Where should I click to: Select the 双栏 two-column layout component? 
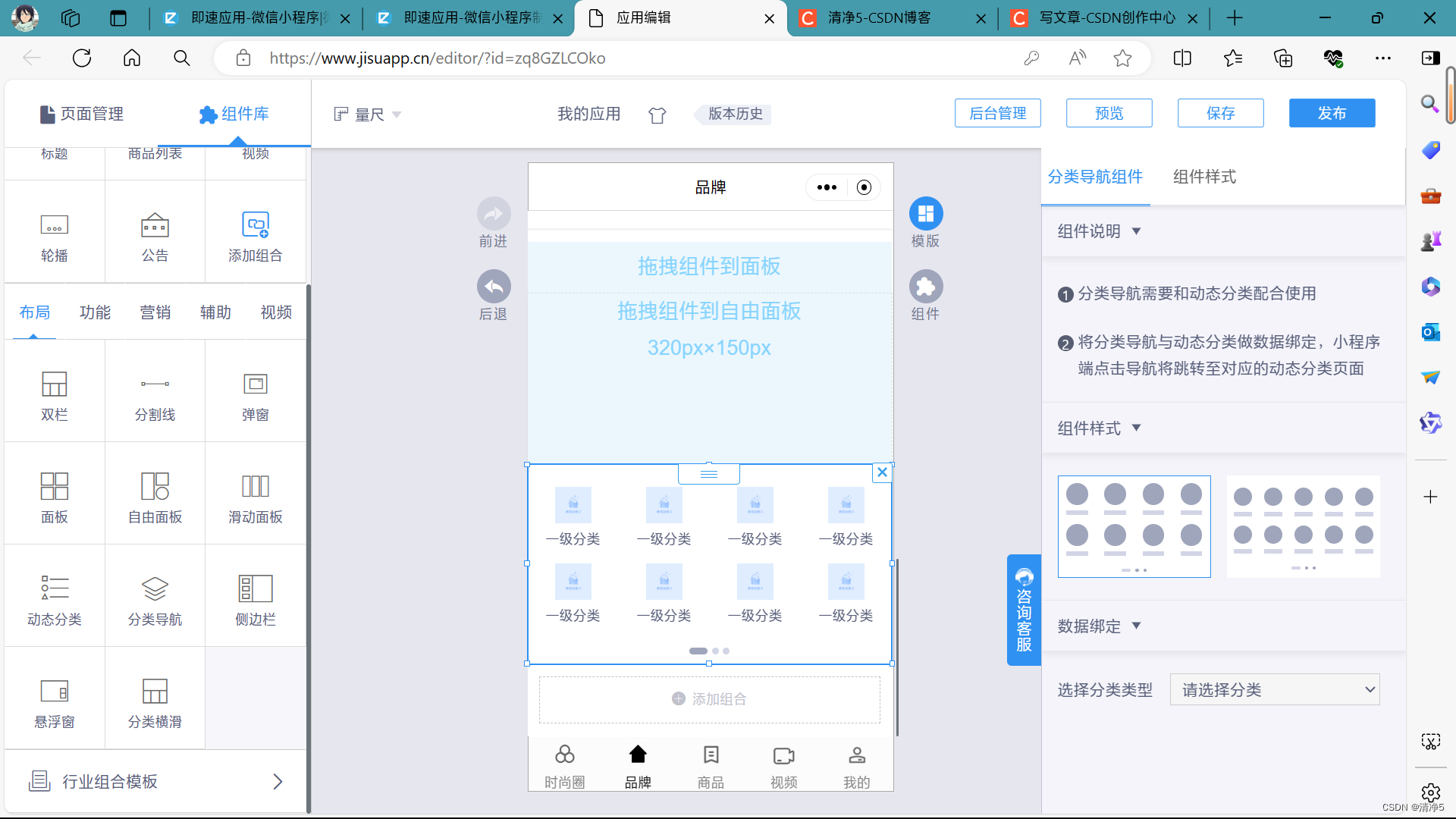pyautogui.click(x=54, y=394)
